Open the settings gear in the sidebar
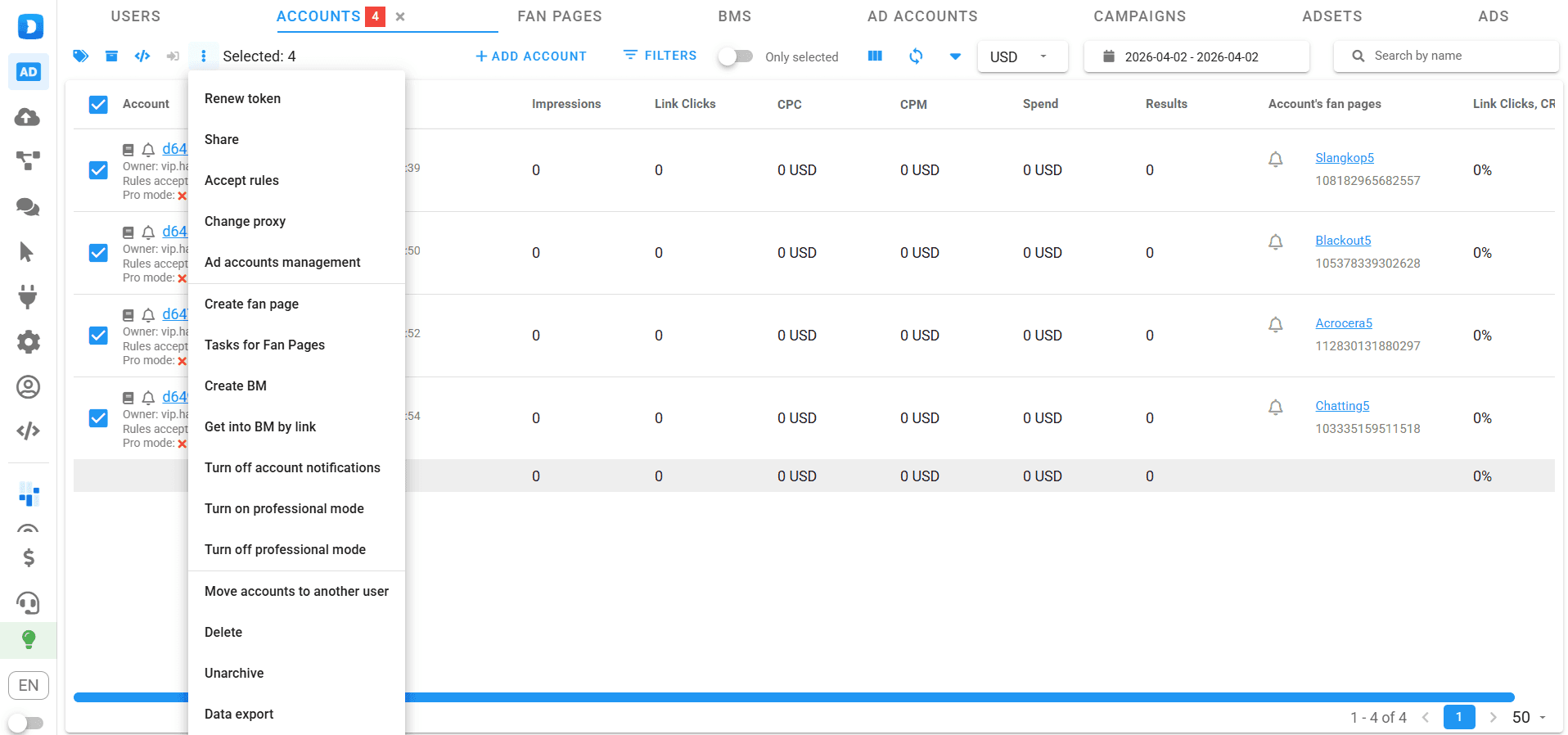1568x735 pixels. point(28,341)
